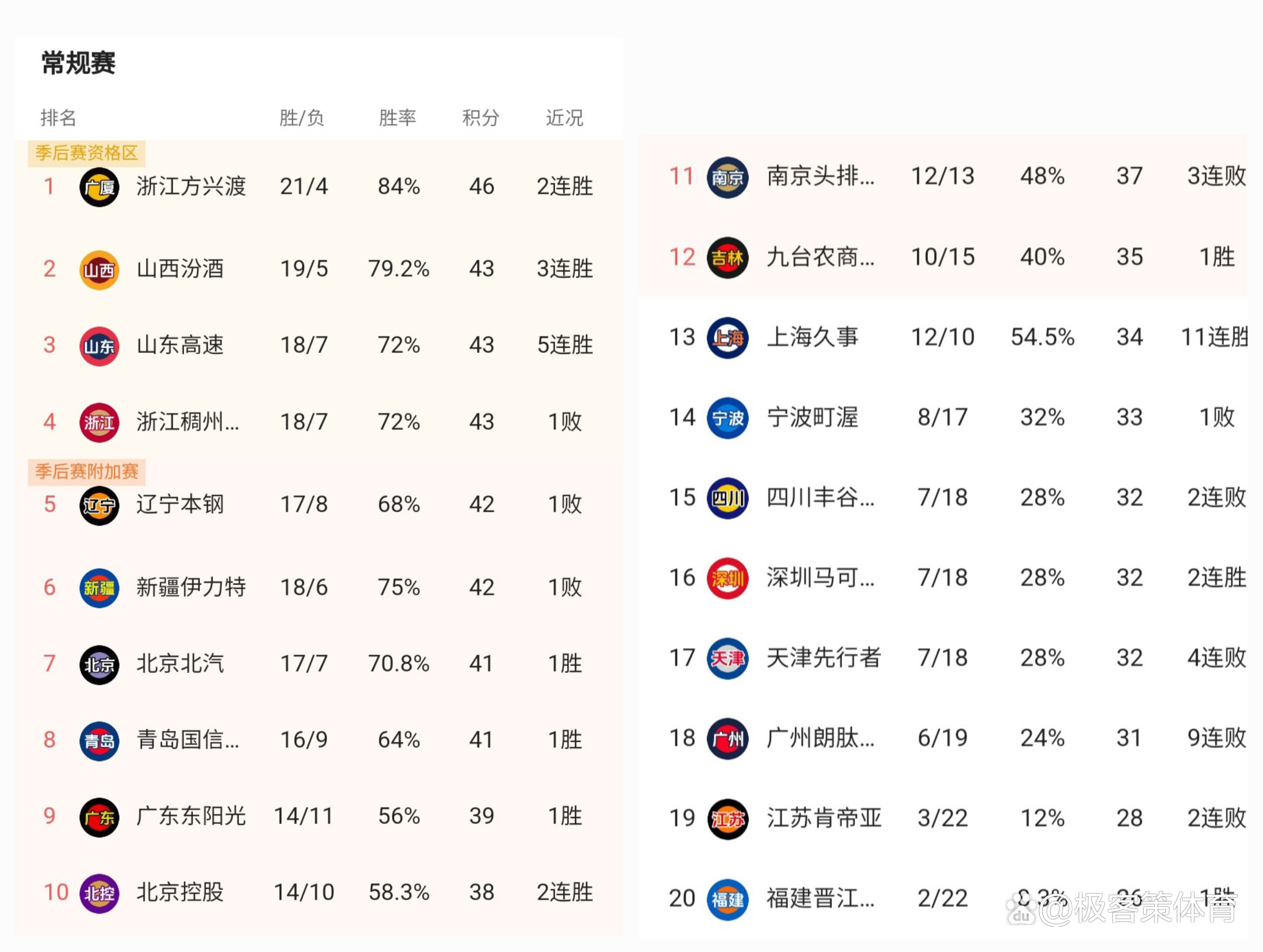Open the 上海久事 team logo
1263x952 pixels.
[727, 338]
